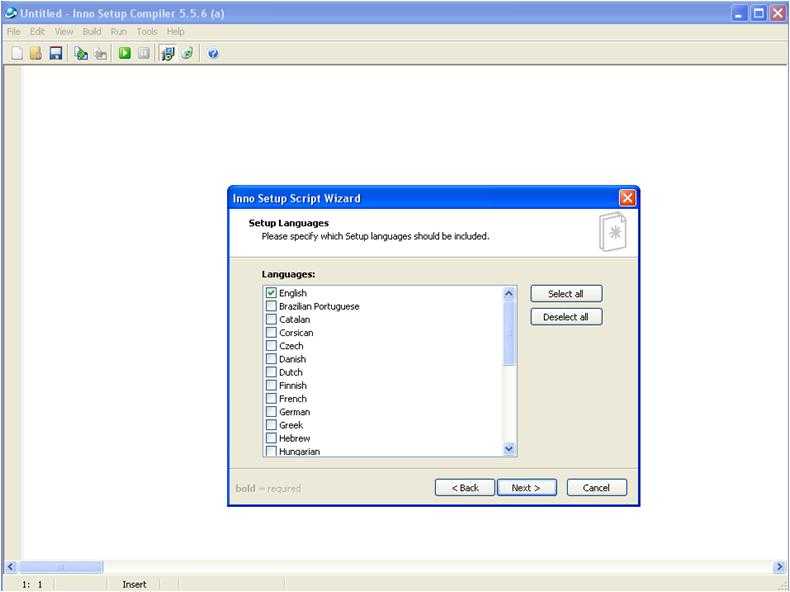
Task: Tick the German checkbox
Action: coord(271,412)
